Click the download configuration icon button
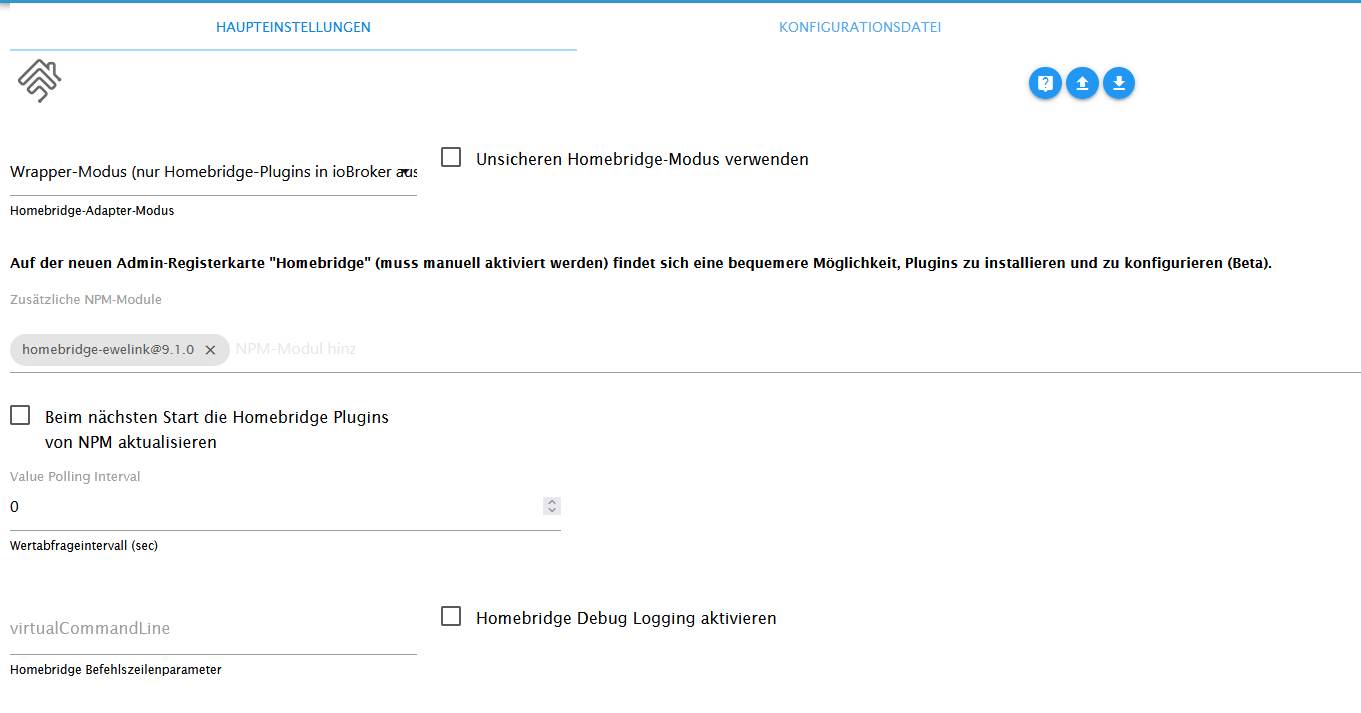The width and height of the screenshot is (1361, 713). 1119,84
